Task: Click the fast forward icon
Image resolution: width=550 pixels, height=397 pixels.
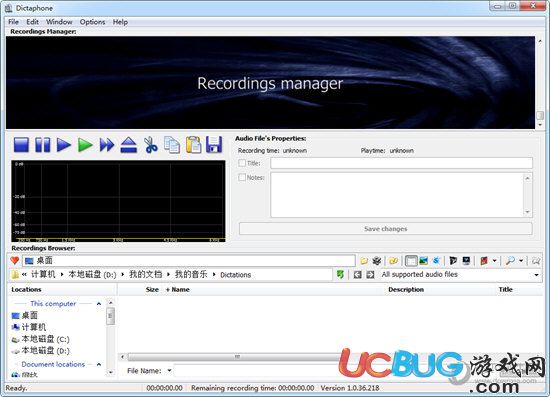Action: [x=107, y=144]
